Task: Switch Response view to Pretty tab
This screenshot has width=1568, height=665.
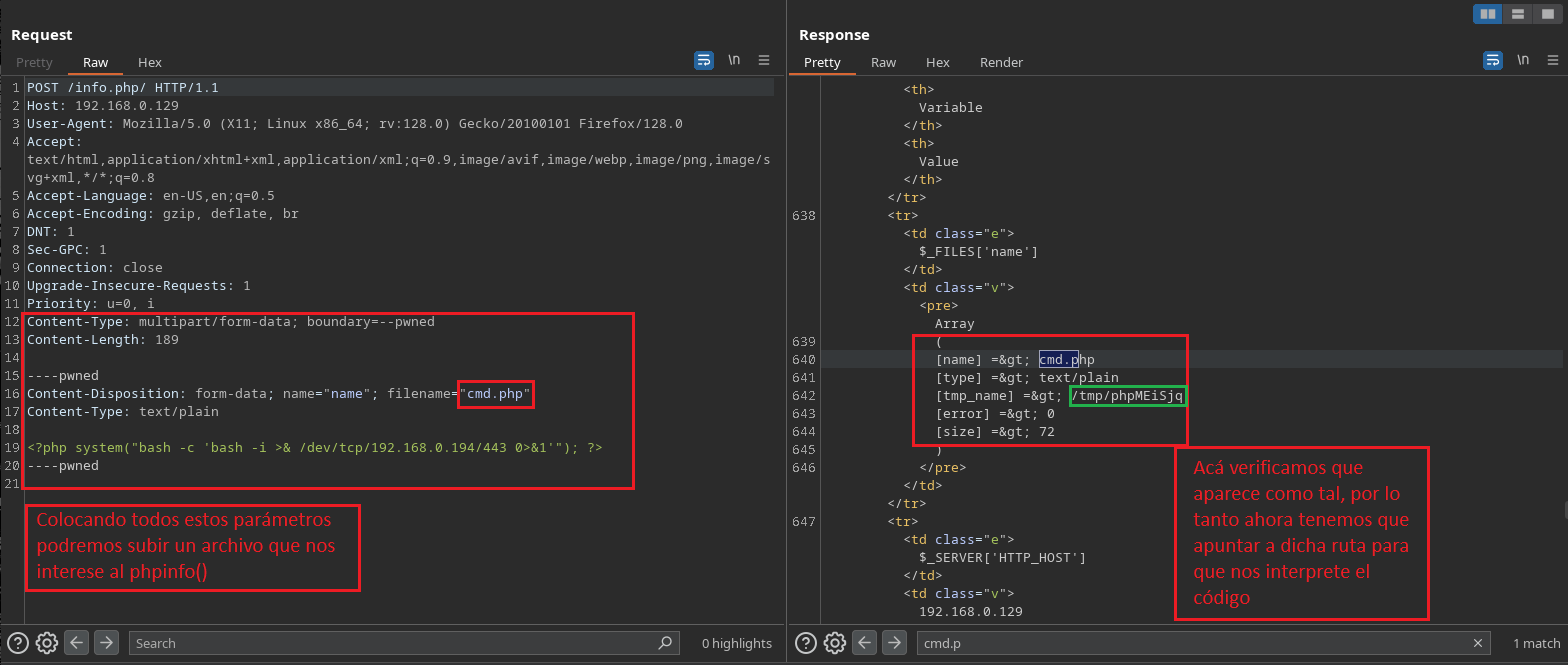Action: click(822, 62)
